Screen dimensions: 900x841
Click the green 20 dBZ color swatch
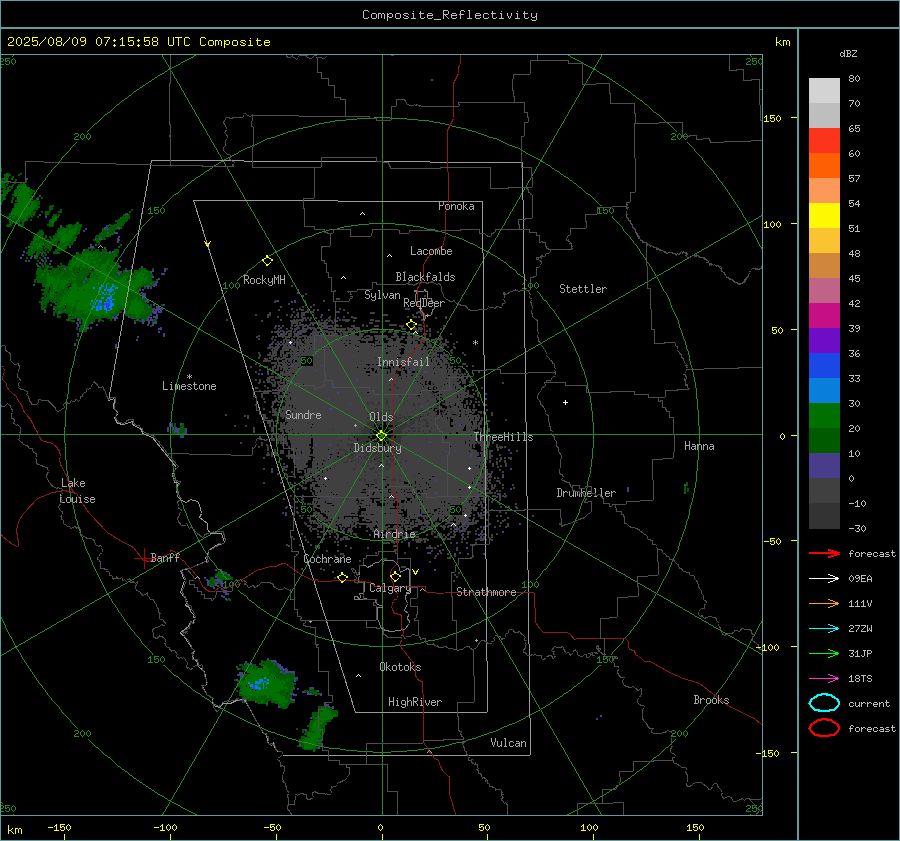click(824, 415)
